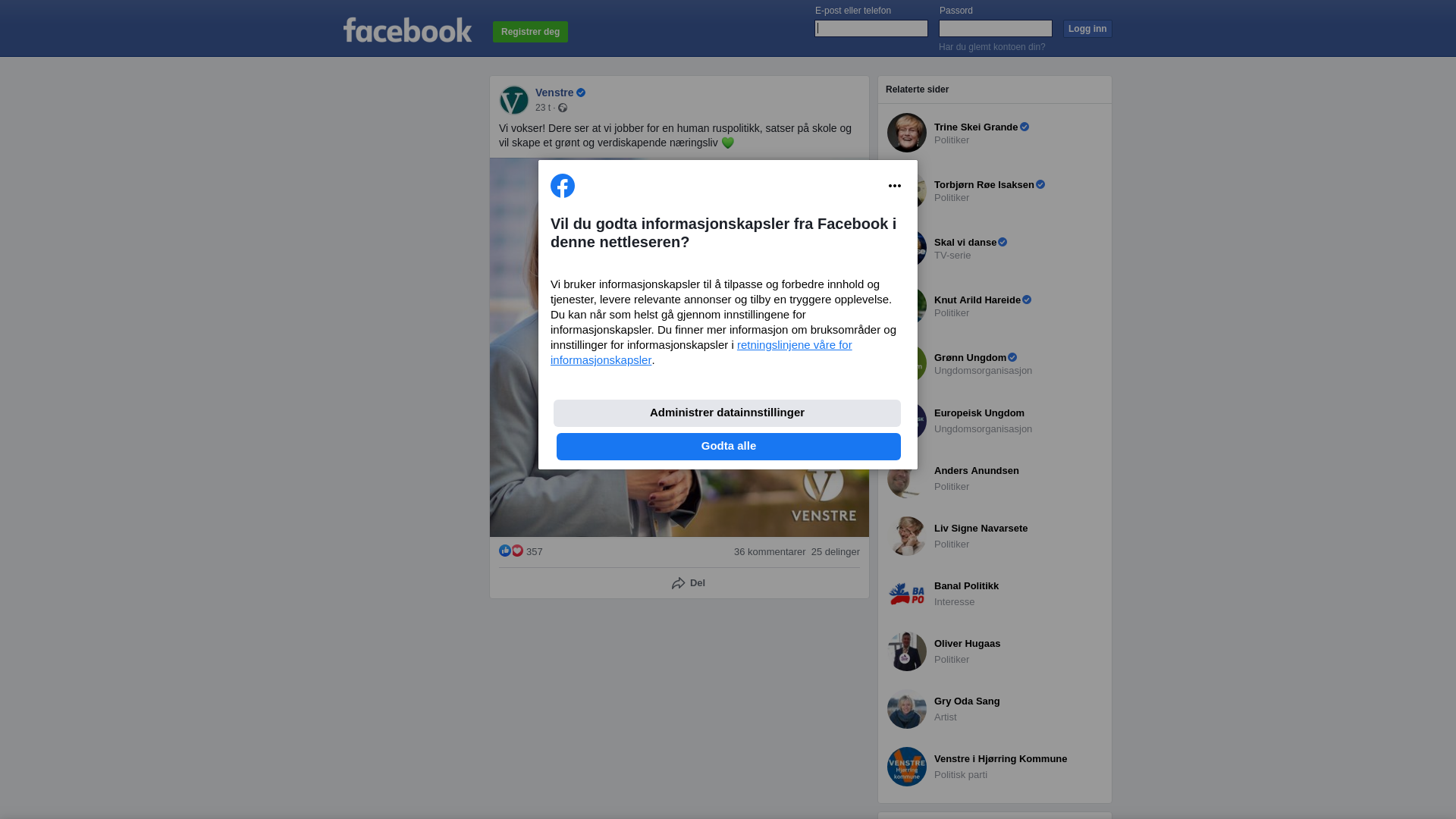The width and height of the screenshot is (1456, 819).
Task: Click the public globe icon beside 23 t
Action: click(x=563, y=108)
